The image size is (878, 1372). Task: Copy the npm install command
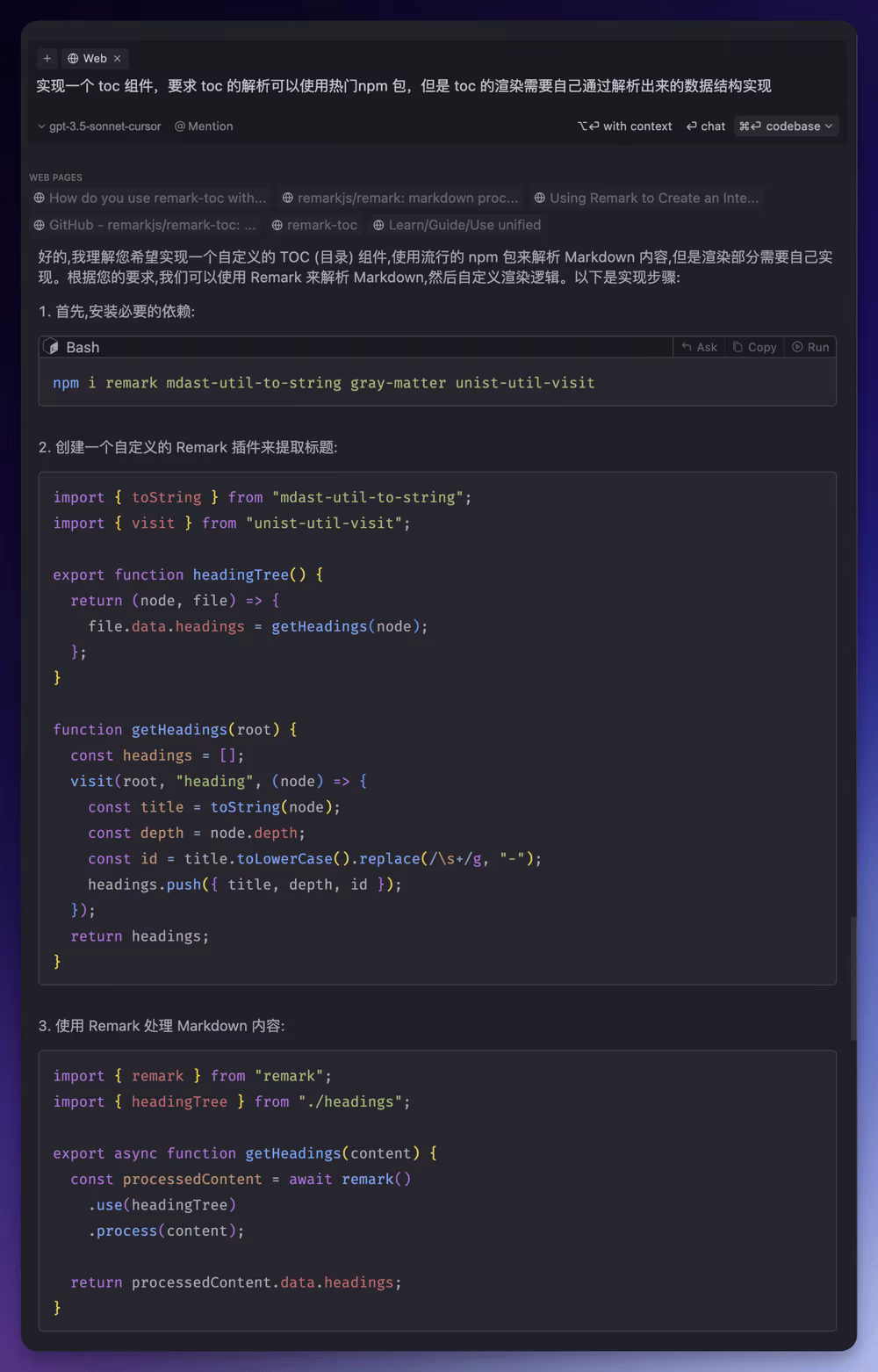point(755,348)
